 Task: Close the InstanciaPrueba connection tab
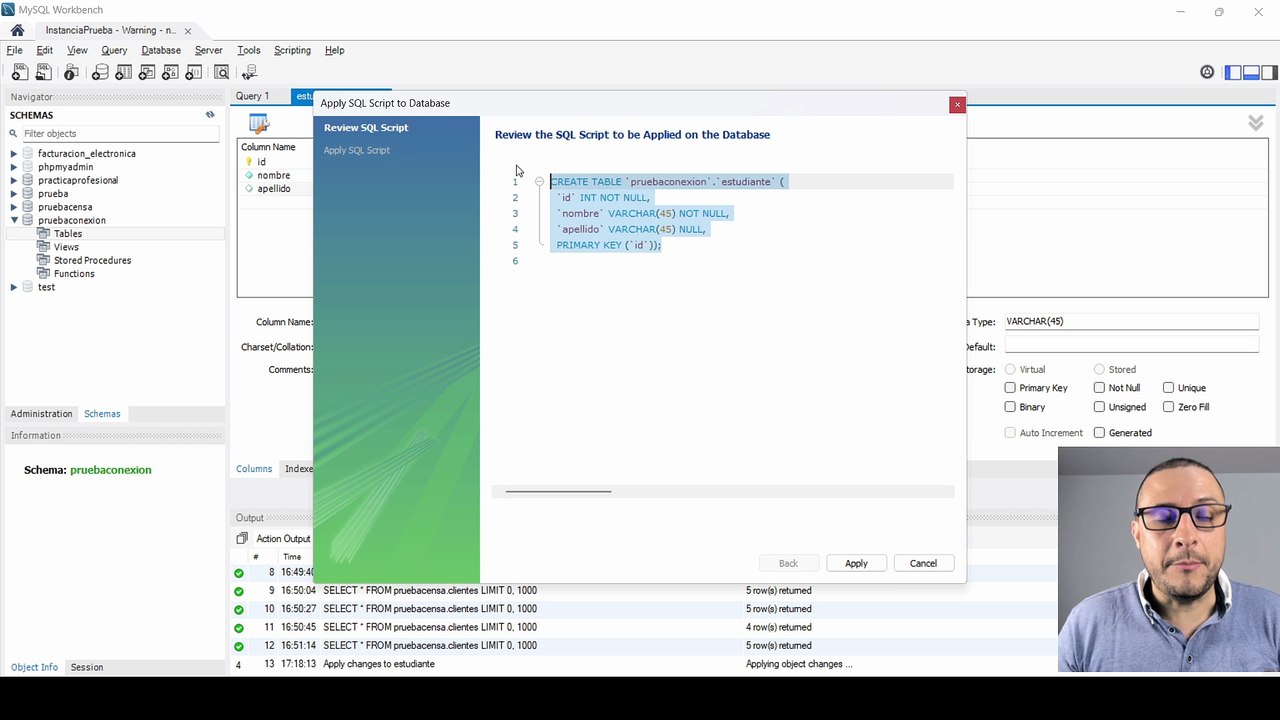point(187,31)
